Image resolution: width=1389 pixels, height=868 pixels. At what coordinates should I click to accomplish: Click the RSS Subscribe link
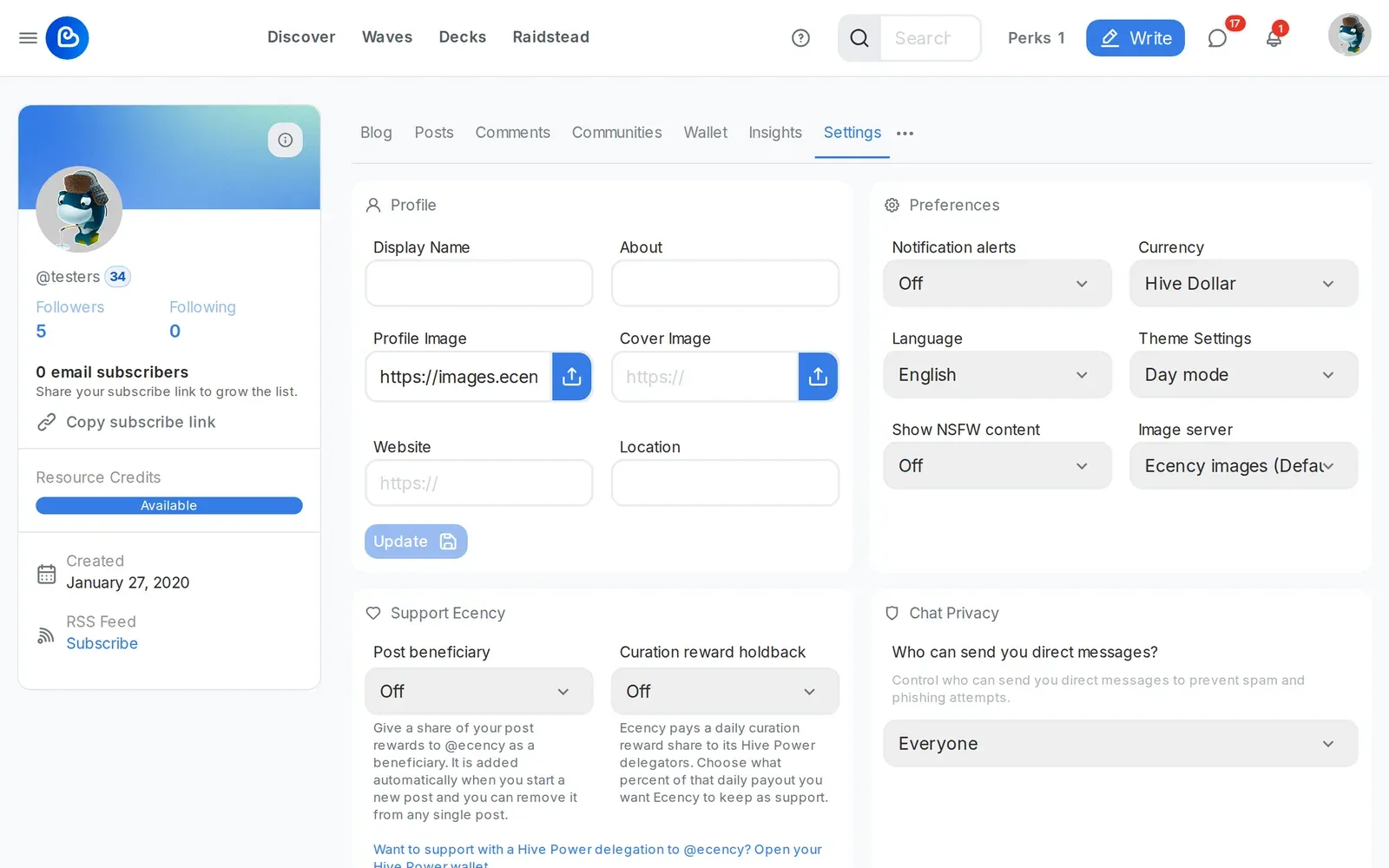coord(102,644)
